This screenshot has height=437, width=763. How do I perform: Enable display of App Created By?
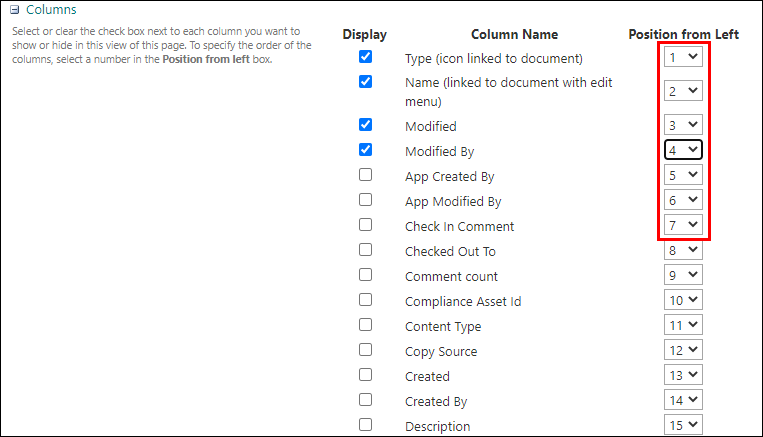[365, 175]
